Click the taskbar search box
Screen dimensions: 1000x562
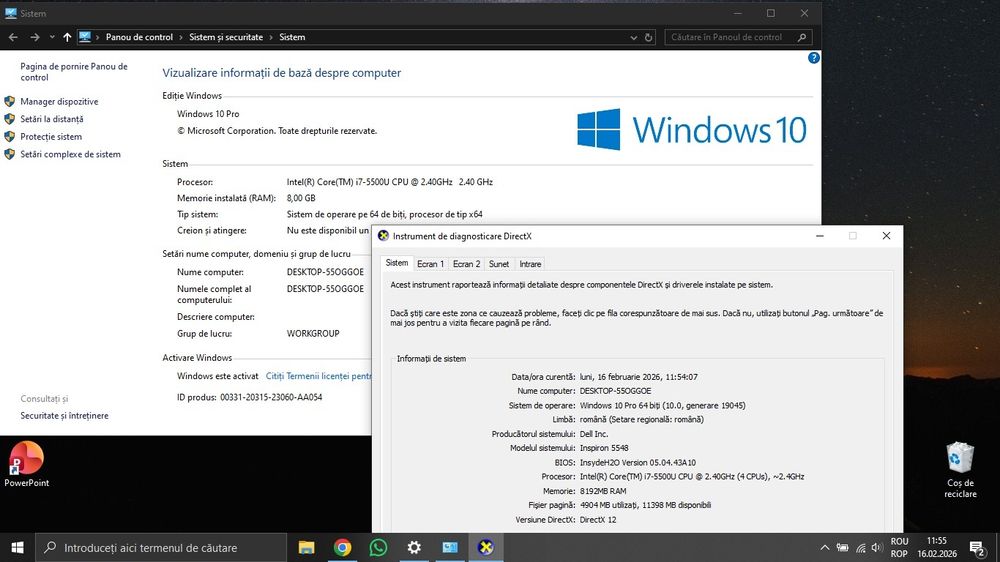coord(161,547)
